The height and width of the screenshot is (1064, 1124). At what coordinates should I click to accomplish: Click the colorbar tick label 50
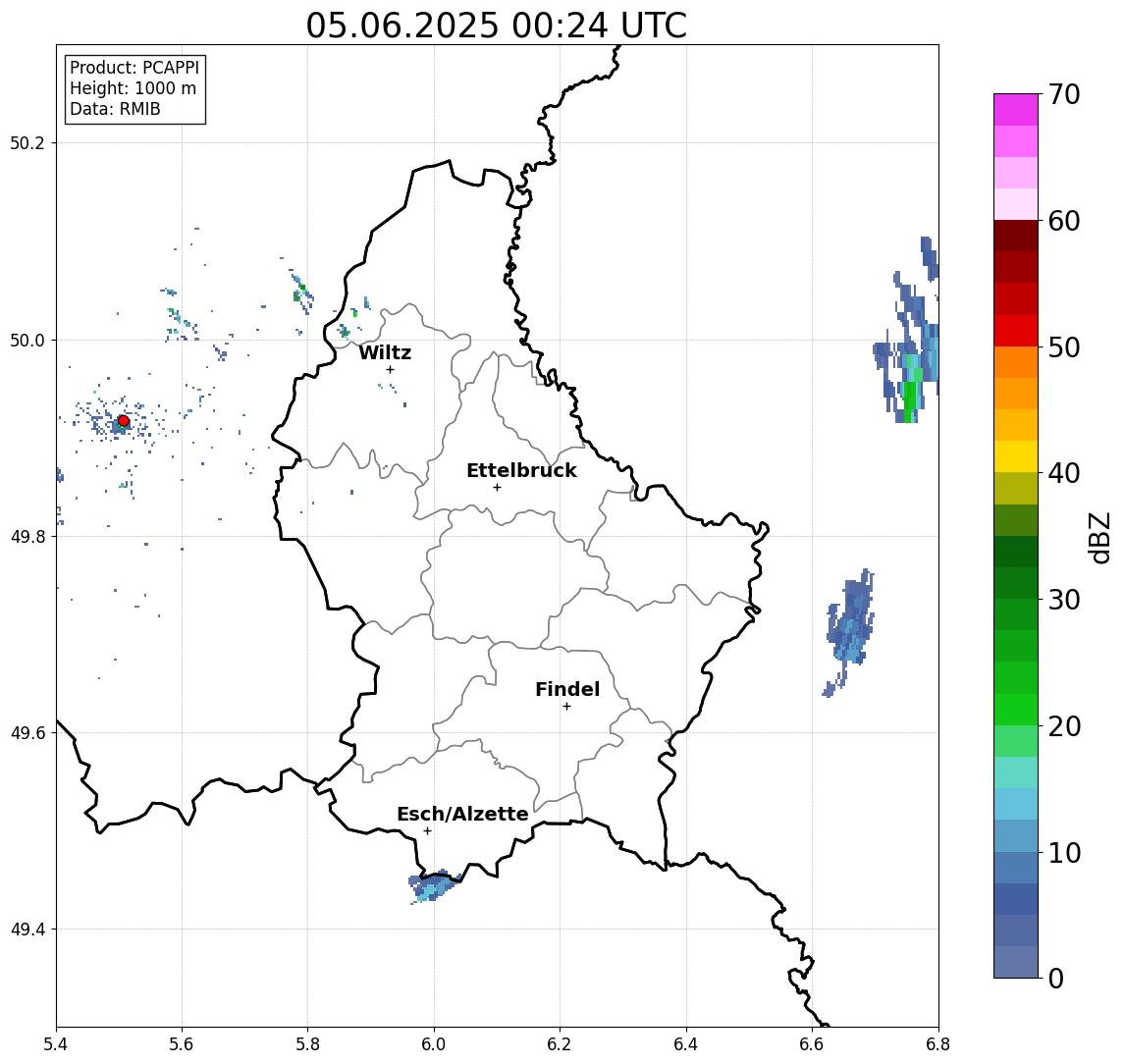tap(1064, 347)
